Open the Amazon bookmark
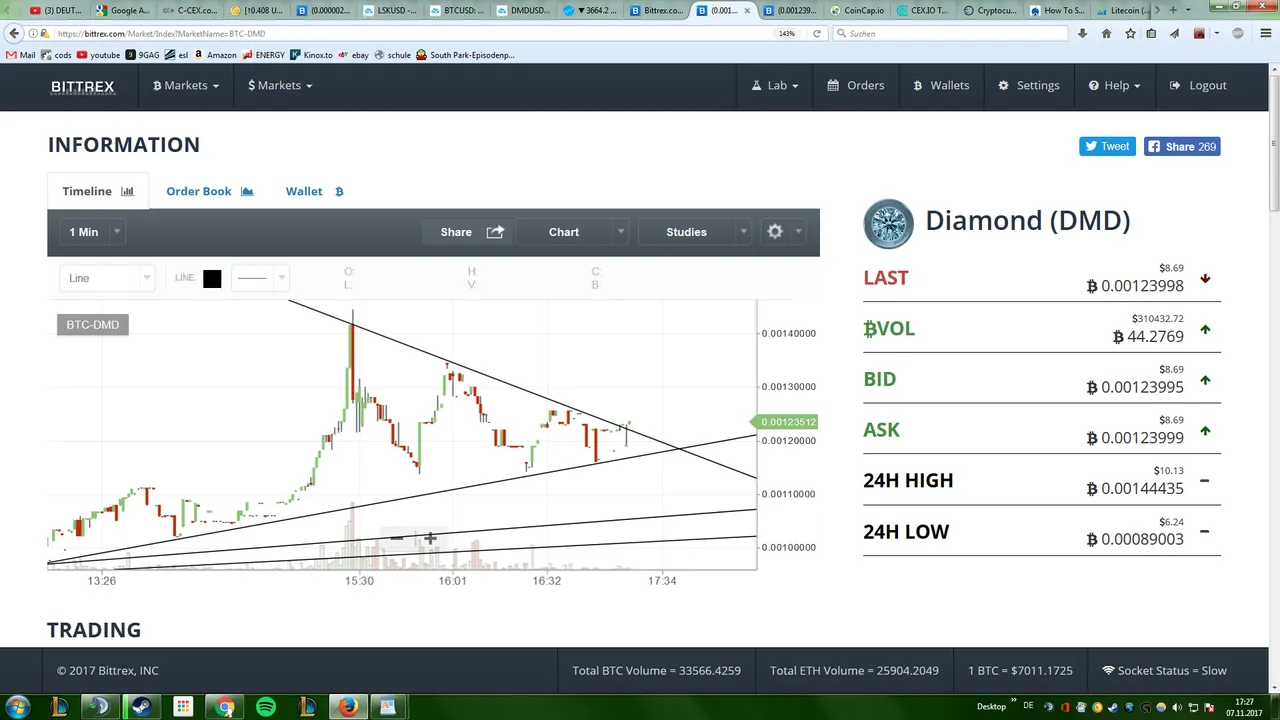 pyautogui.click(x=215, y=55)
